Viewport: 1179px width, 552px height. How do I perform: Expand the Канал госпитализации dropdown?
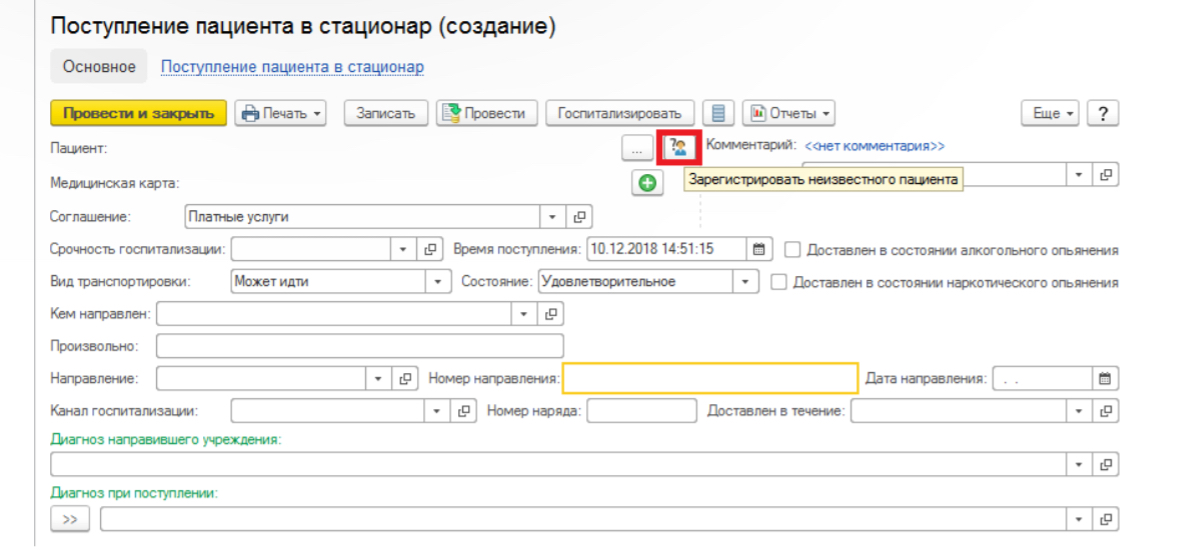click(437, 411)
